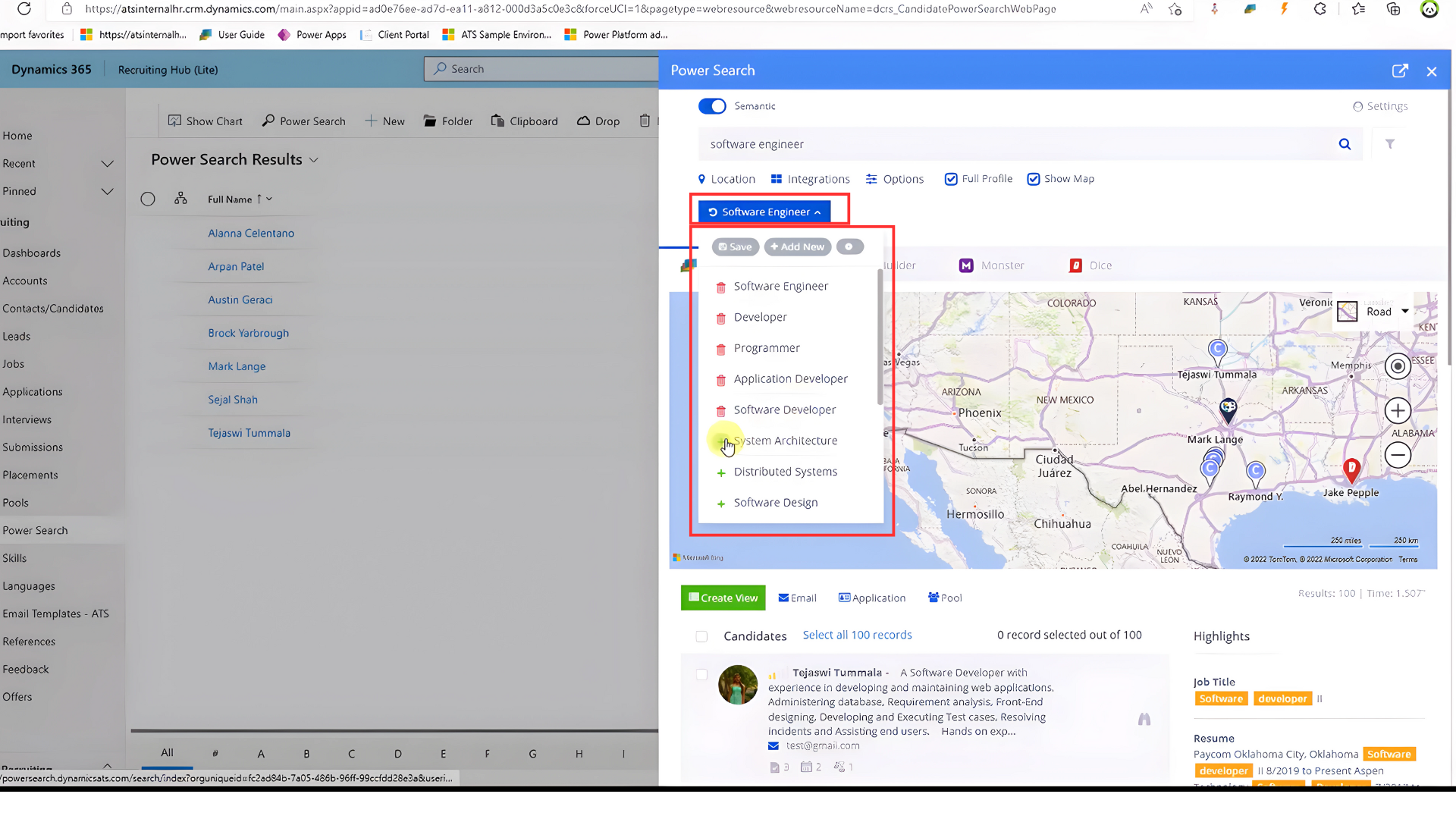The width and height of the screenshot is (1456, 819).
Task: Navigate to Jobs in sidebar
Action: [13, 364]
